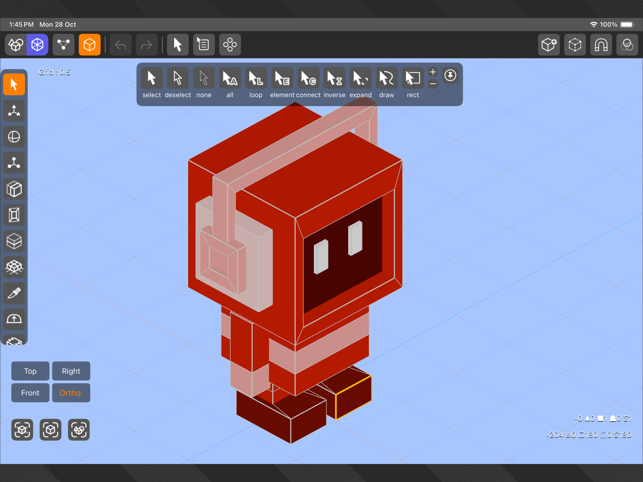This screenshot has height=482, width=643.
Task: Click the battery indicator
Action: 627,25
